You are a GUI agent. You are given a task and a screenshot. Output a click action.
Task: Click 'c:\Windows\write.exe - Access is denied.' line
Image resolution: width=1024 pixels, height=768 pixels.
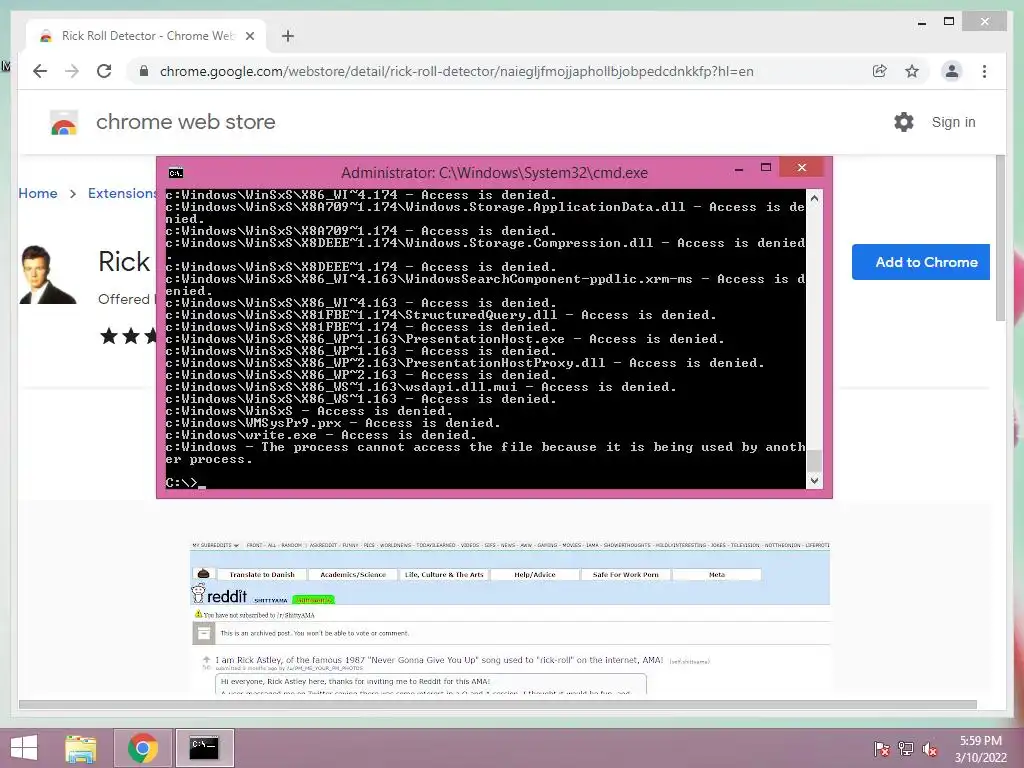pos(321,435)
